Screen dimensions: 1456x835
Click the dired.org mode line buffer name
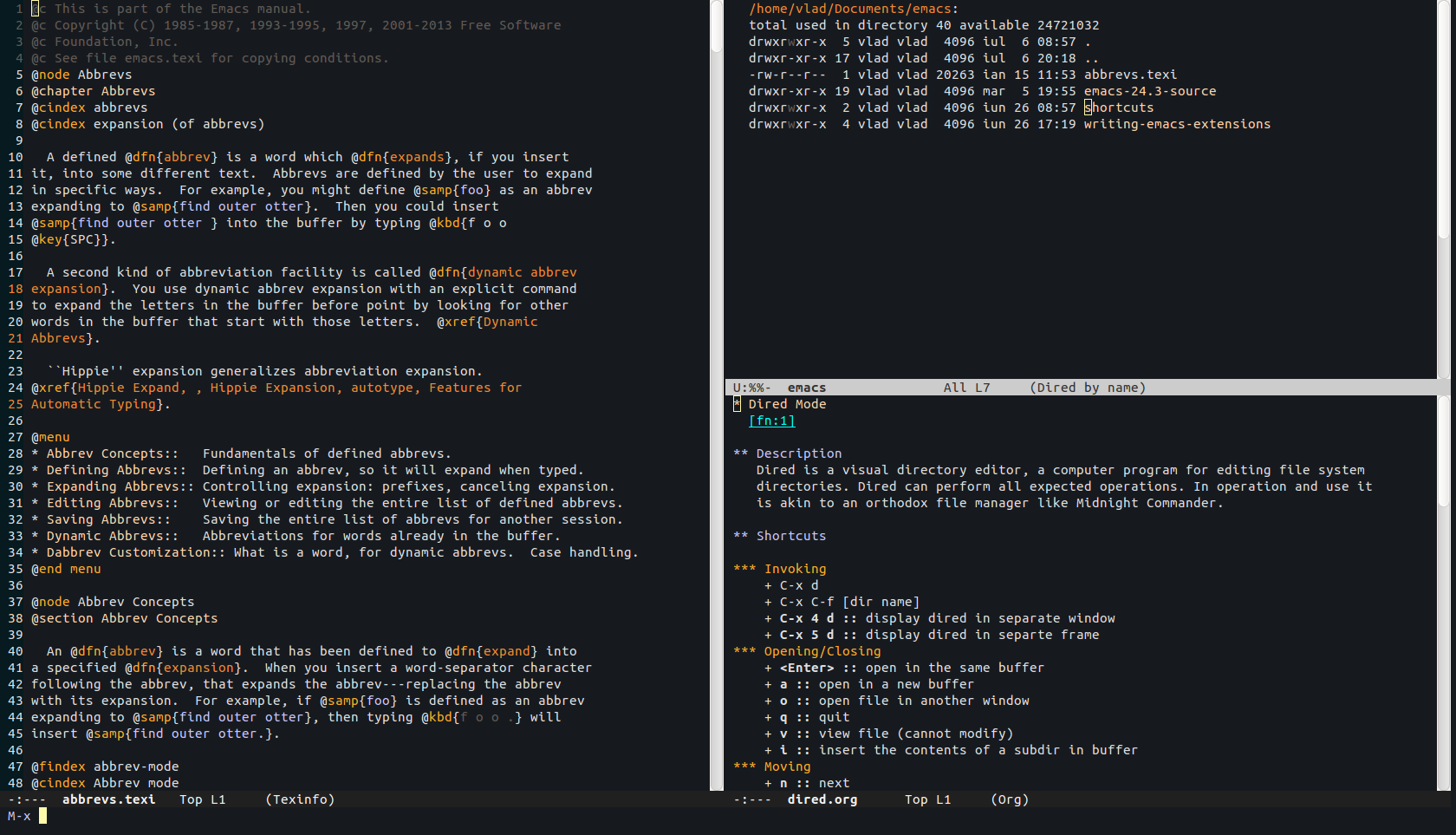(x=822, y=799)
